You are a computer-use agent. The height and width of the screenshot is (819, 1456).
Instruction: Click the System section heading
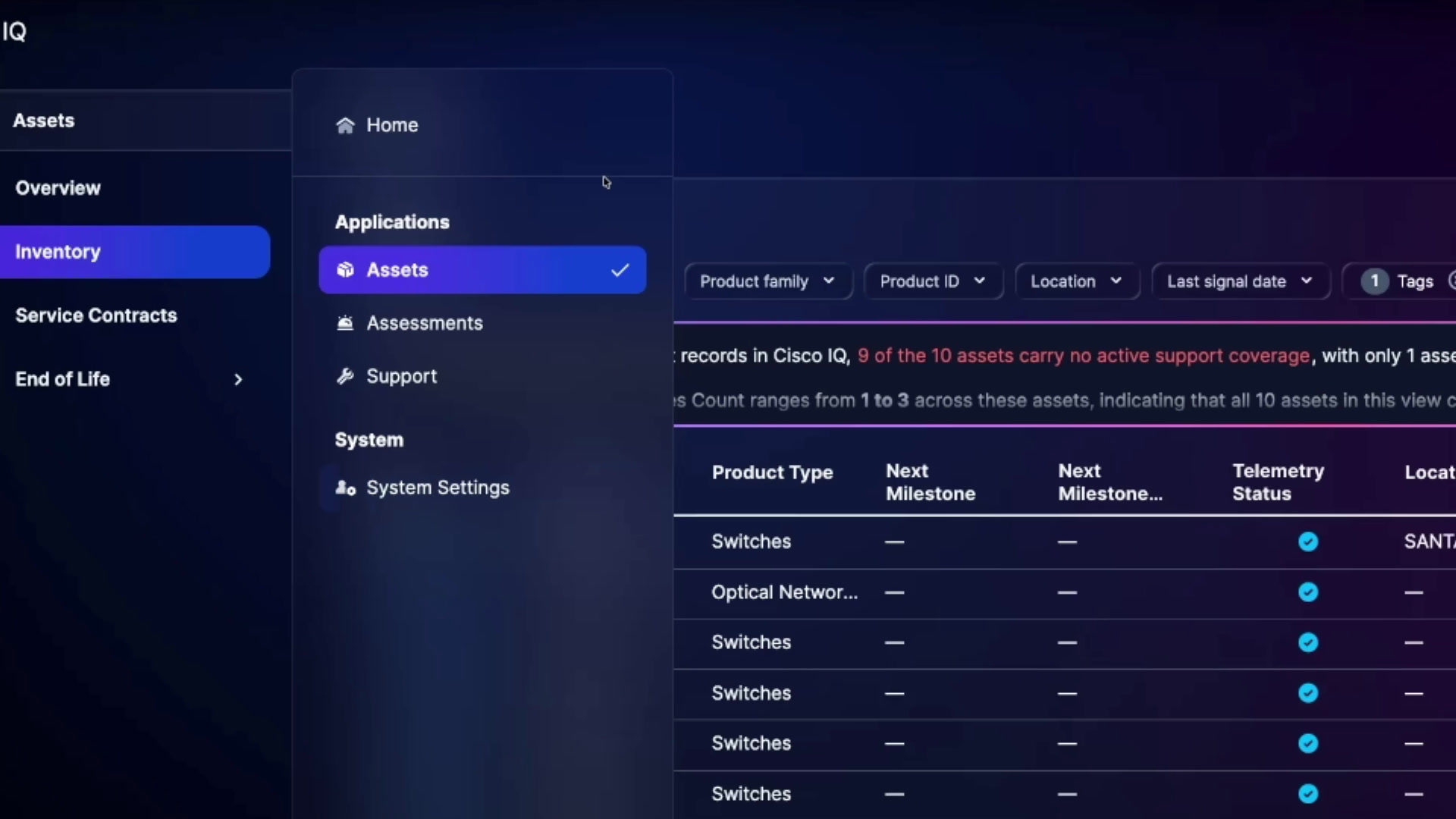pyautogui.click(x=369, y=440)
